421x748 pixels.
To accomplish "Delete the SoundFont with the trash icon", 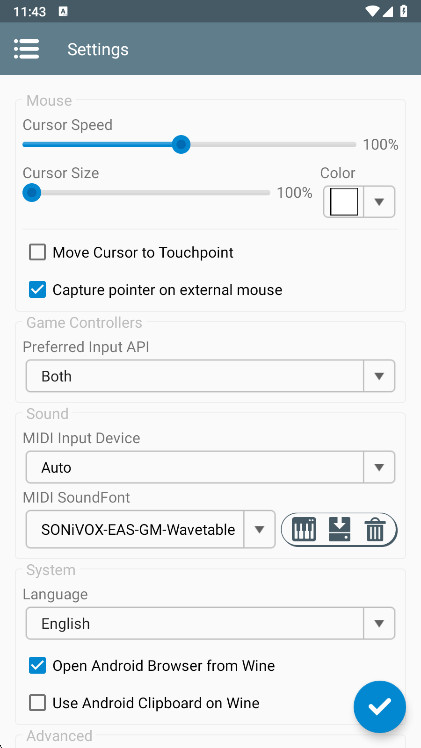I will [374, 530].
